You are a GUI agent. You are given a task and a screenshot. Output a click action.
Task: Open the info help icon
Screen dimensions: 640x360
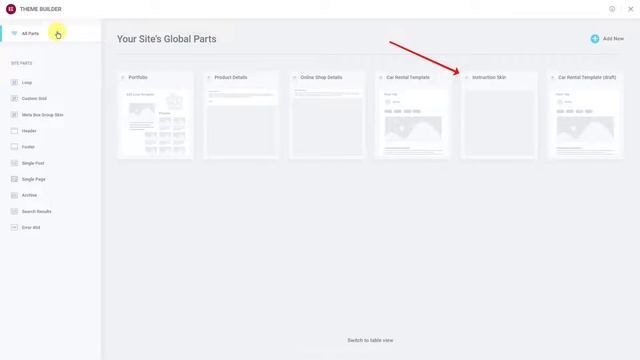612,9
